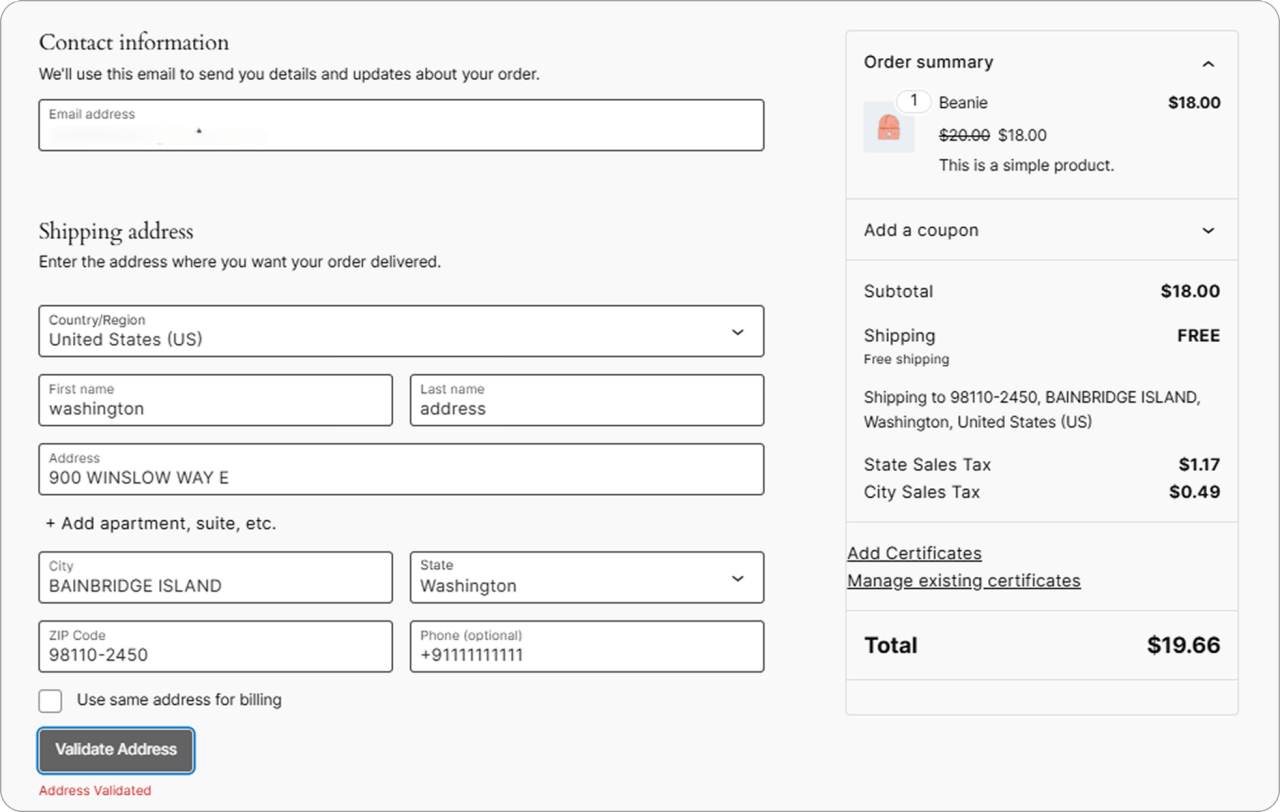Image resolution: width=1280 pixels, height=812 pixels.
Task: Click the Beanie product icon in Order summary
Action: [889, 128]
